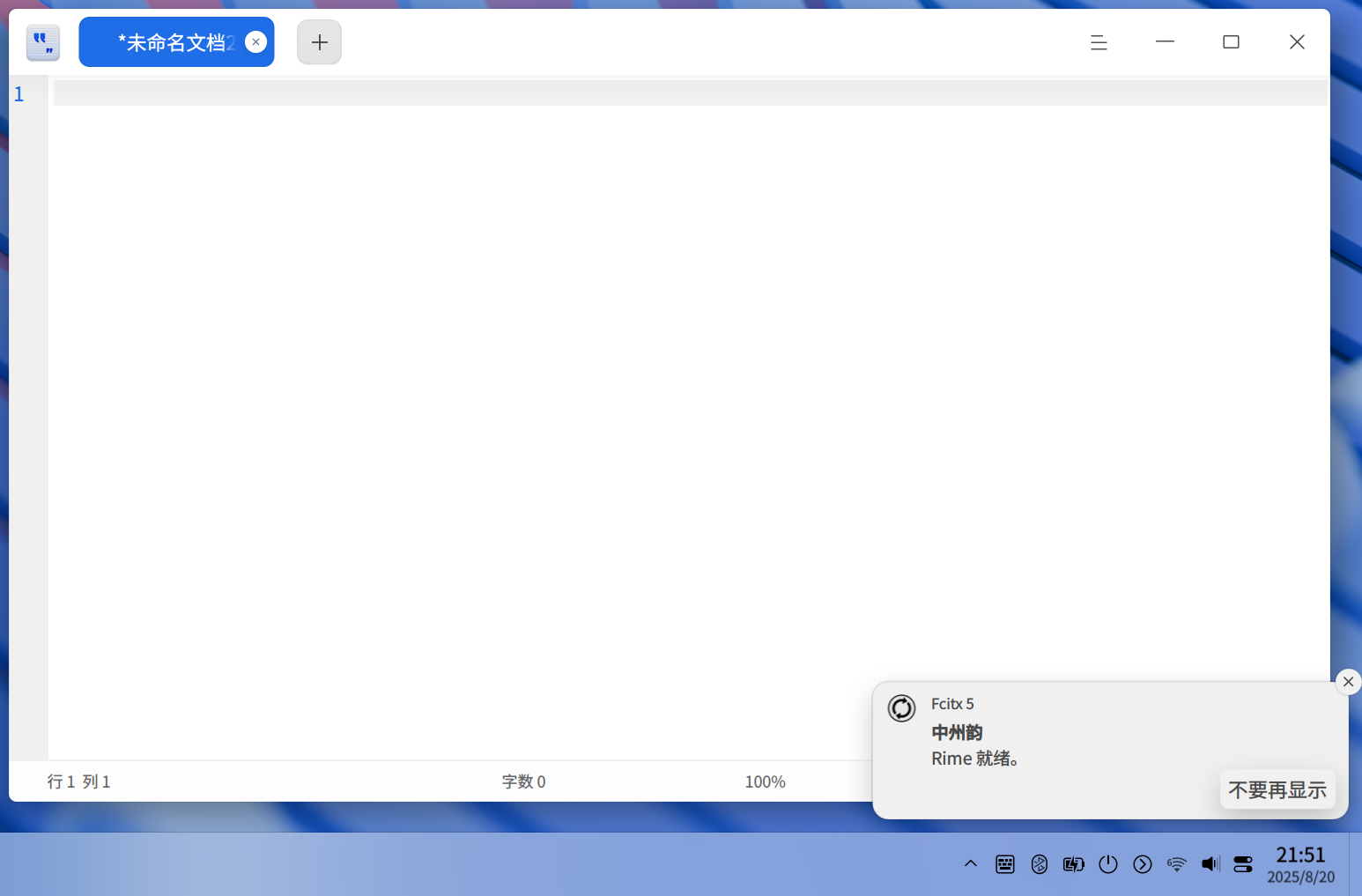Dismiss the Fcitx 5 notification

1348,682
